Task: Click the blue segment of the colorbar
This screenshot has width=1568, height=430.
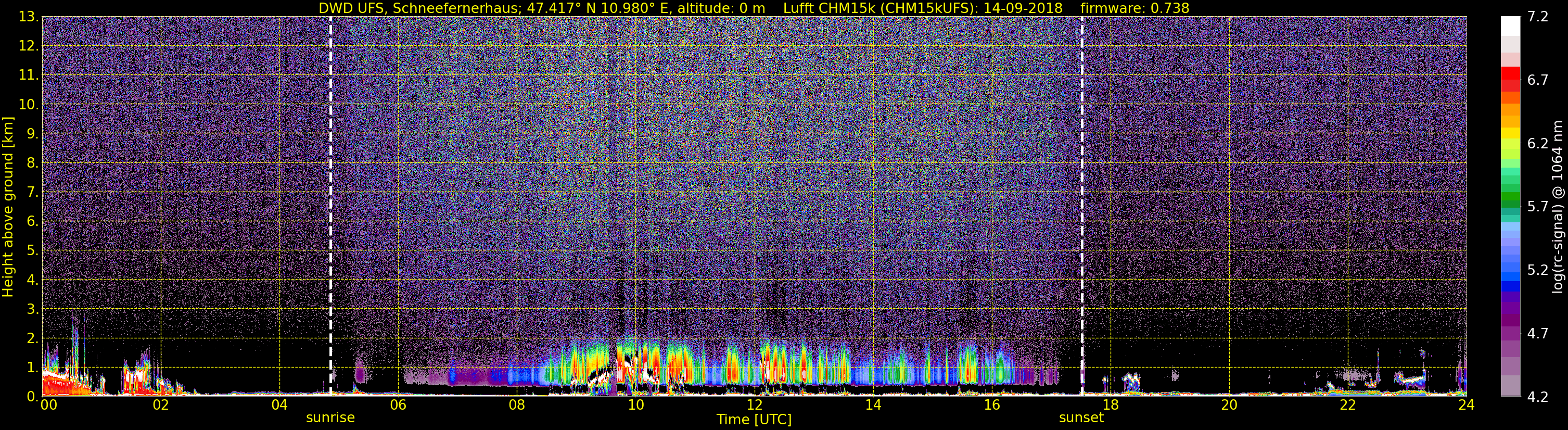Action: click(1510, 275)
